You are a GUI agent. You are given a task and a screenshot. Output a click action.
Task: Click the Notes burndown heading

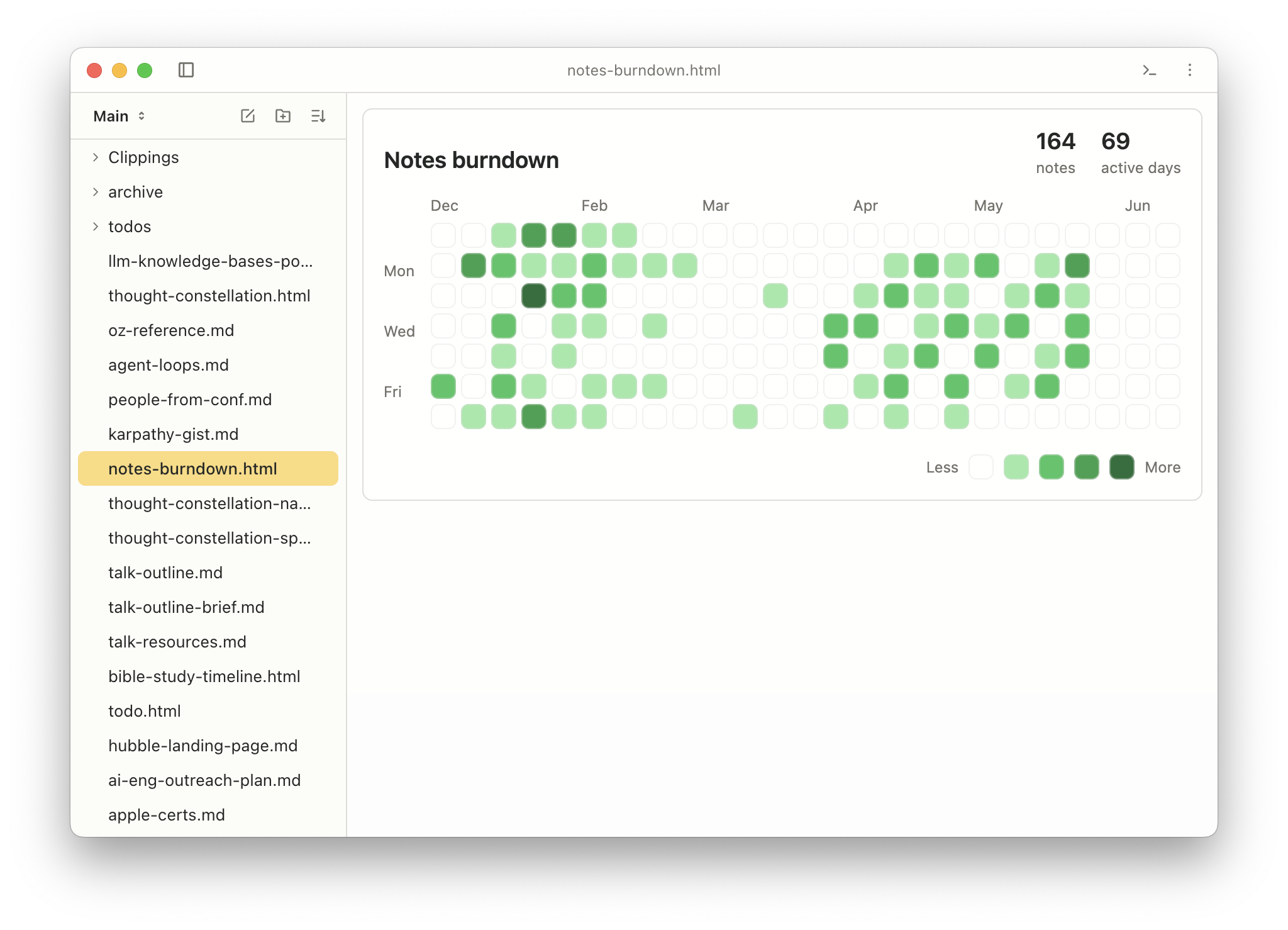[x=472, y=160]
